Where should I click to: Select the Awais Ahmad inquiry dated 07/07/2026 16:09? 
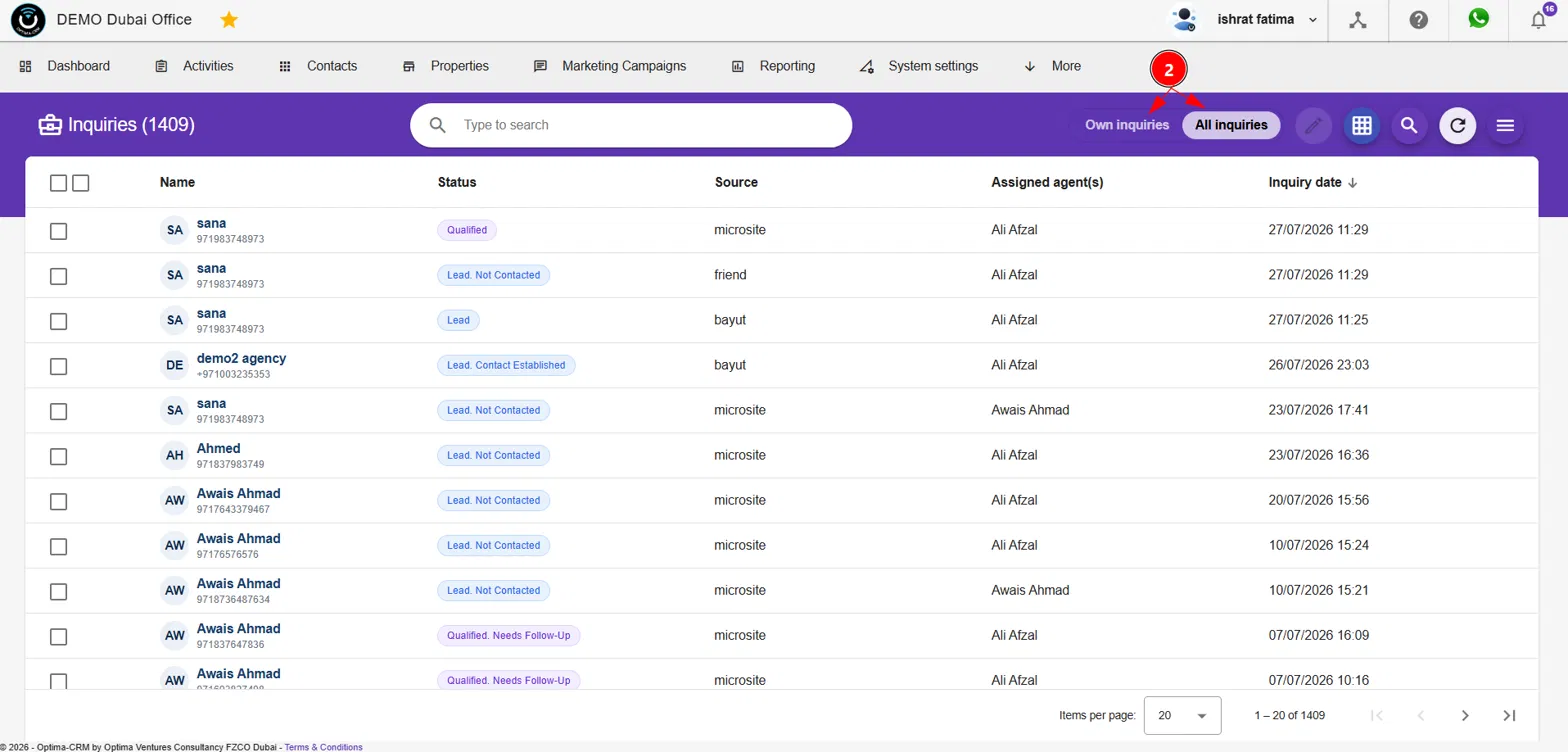tap(58, 636)
